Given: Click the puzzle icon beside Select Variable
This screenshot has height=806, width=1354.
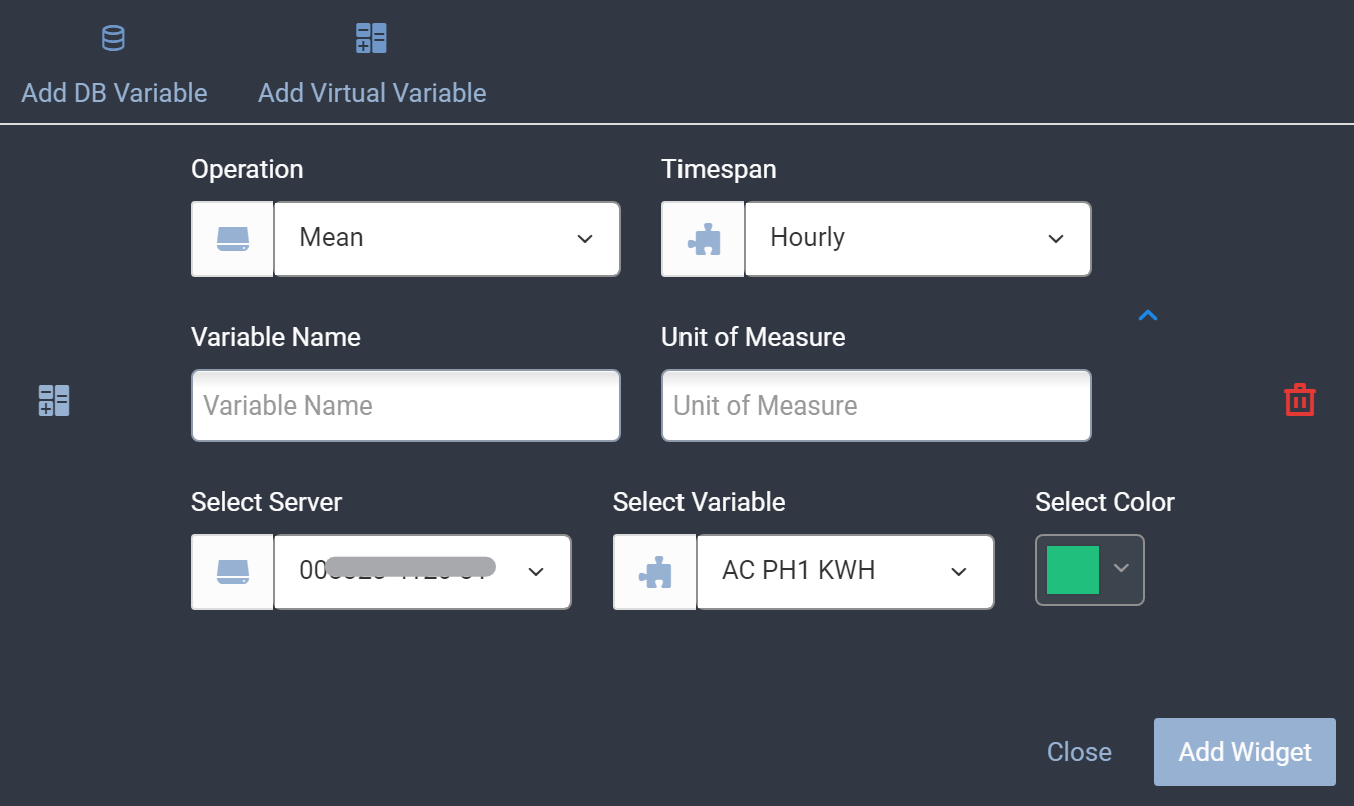Looking at the screenshot, I should (655, 571).
